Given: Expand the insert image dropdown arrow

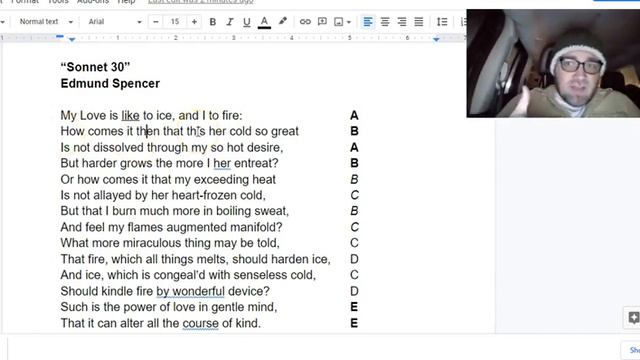Looking at the screenshot, I should pyautogui.click(x=349, y=22).
